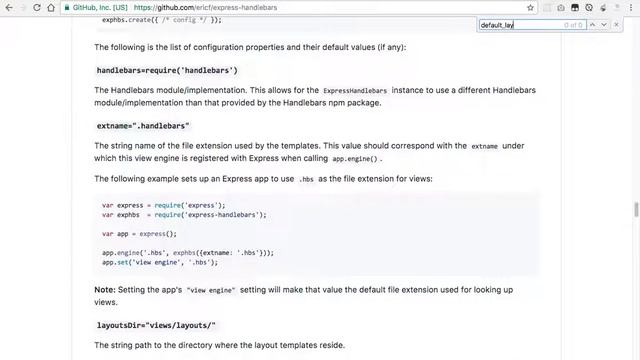This screenshot has width=640, height=360.
Task: Jump to previous find result
Action: coord(592,25)
